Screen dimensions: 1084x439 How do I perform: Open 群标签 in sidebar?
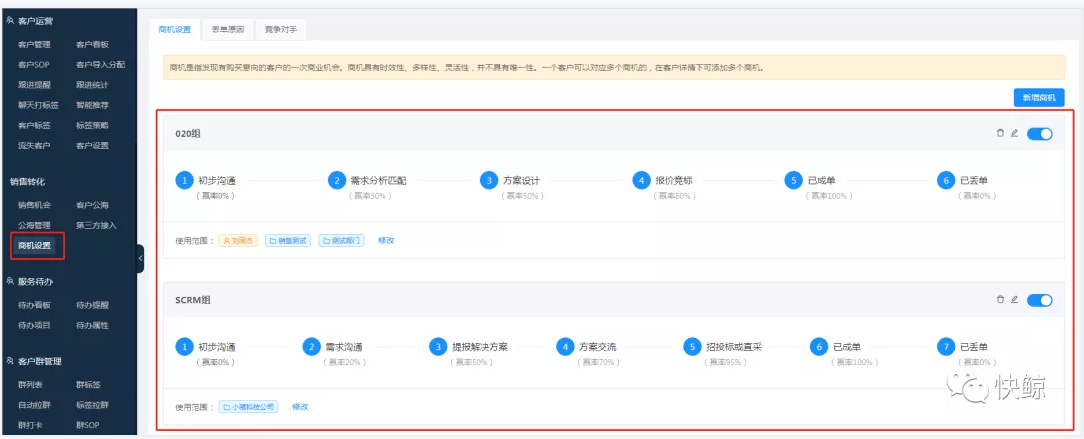tap(88, 384)
